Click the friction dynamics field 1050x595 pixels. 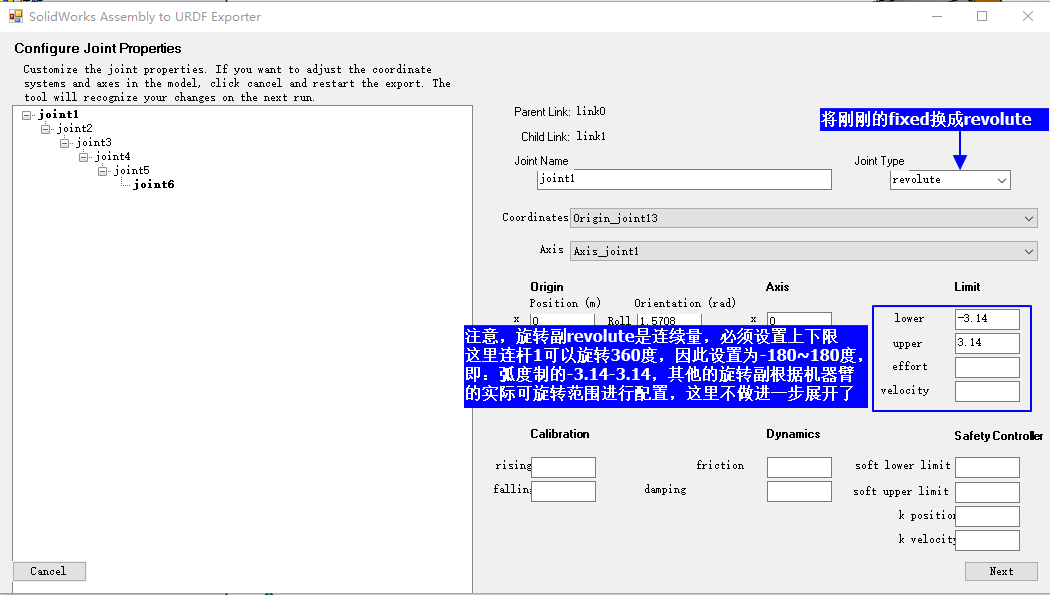799,467
